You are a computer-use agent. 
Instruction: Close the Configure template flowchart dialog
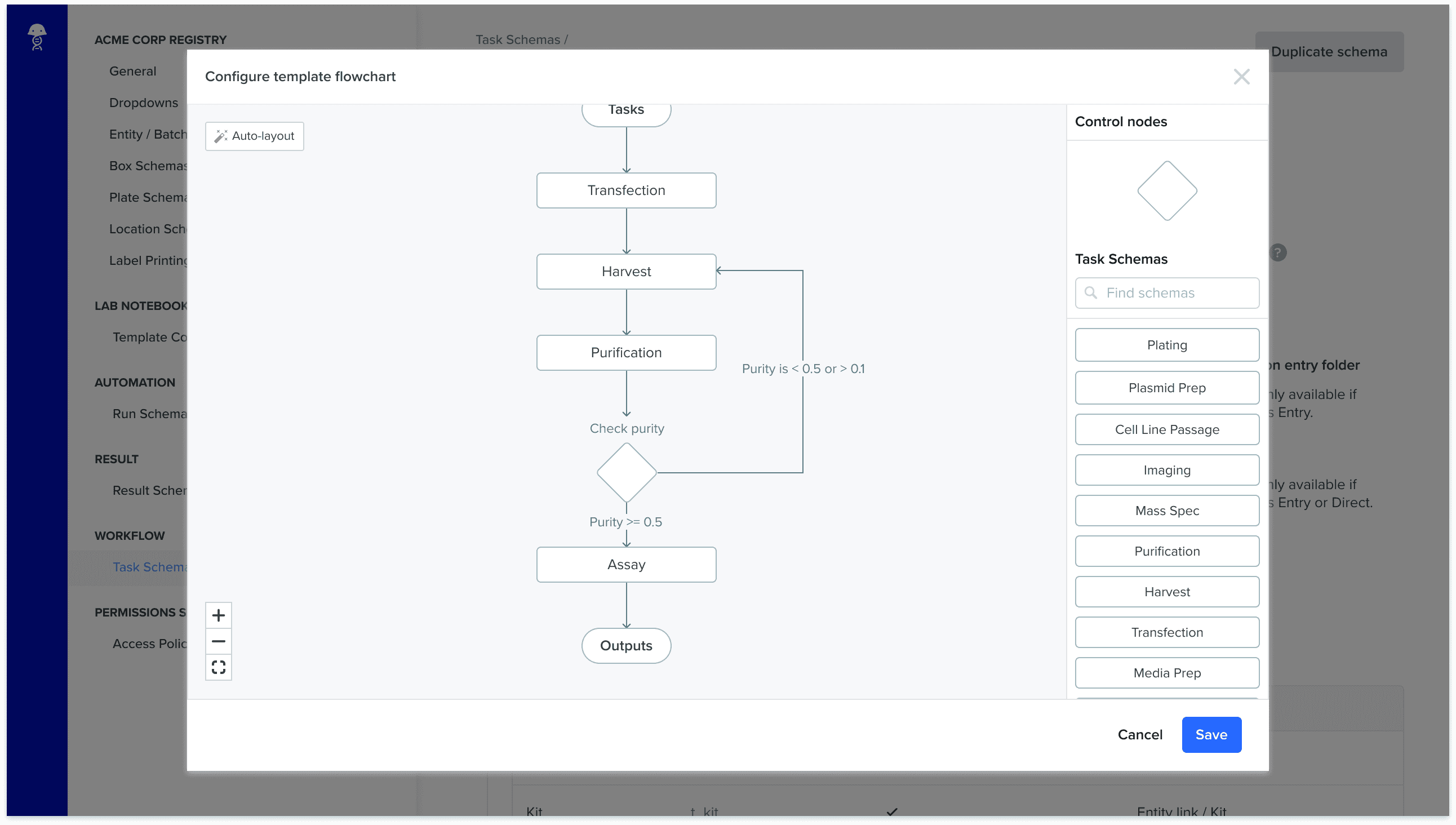tap(1241, 77)
